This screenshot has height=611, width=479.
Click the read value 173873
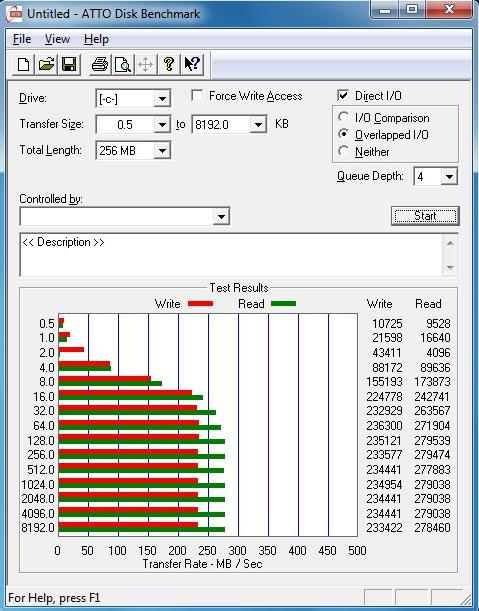coord(432,381)
